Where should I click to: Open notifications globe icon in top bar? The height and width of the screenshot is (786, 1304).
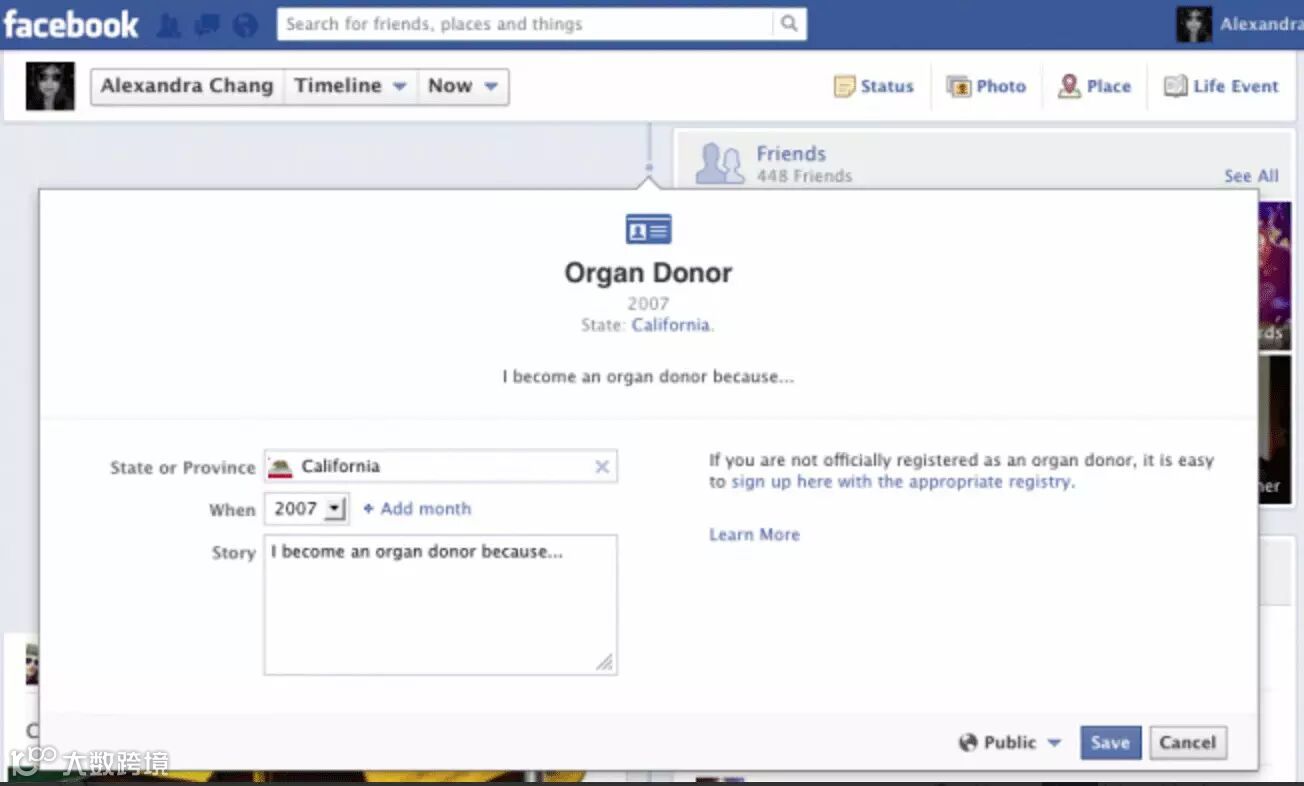coord(246,25)
